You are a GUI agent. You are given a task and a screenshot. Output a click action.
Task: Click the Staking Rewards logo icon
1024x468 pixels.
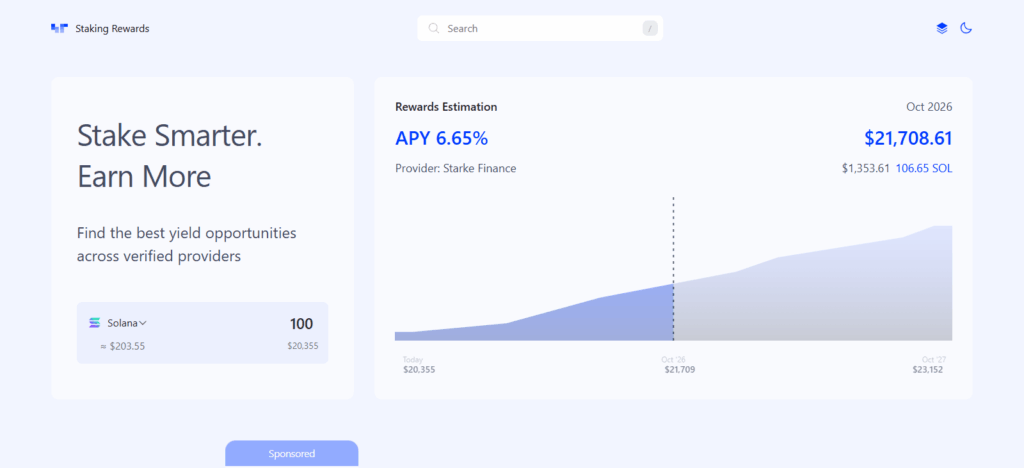[59, 29]
